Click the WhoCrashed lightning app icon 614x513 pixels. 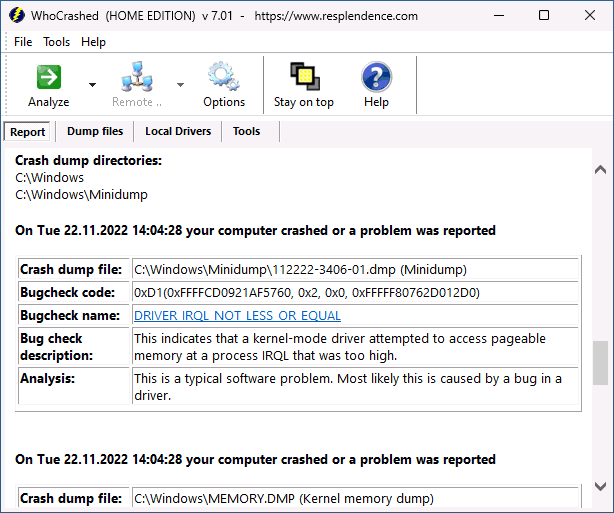(17, 16)
